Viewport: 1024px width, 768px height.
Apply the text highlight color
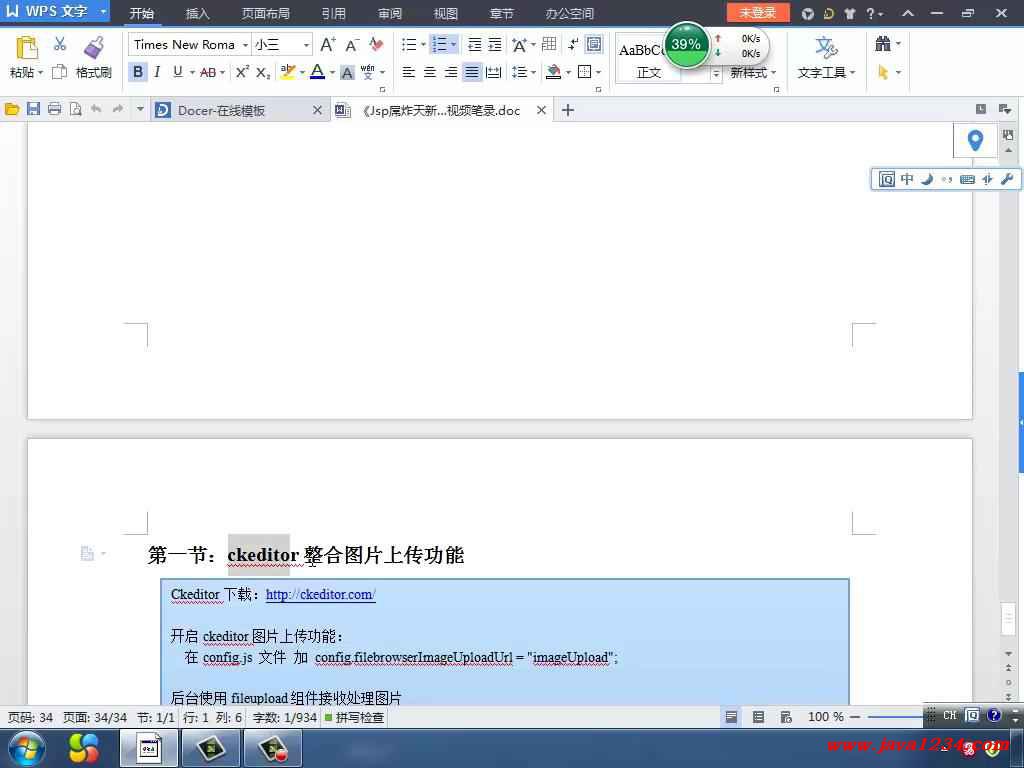(x=287, y=72)
